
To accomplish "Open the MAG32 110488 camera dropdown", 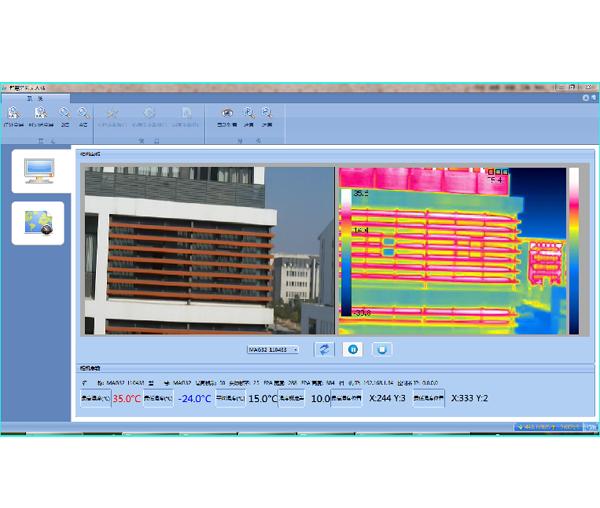I will tap(273, 350).
